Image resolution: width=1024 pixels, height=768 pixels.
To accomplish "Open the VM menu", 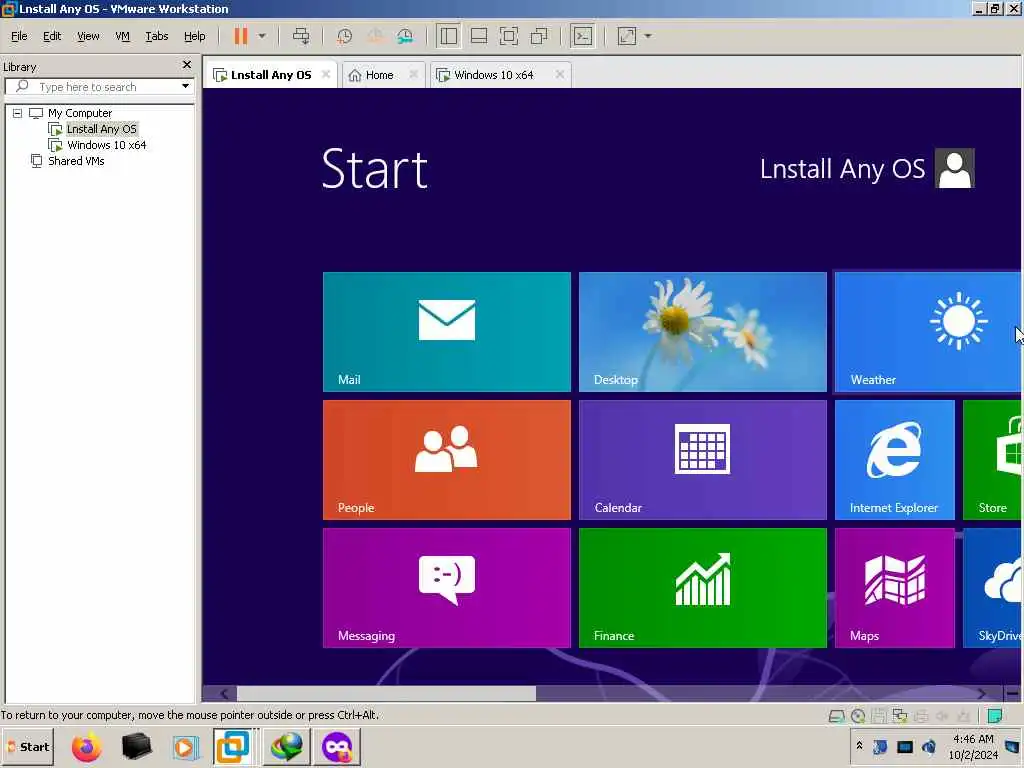I will coord(122,36).
